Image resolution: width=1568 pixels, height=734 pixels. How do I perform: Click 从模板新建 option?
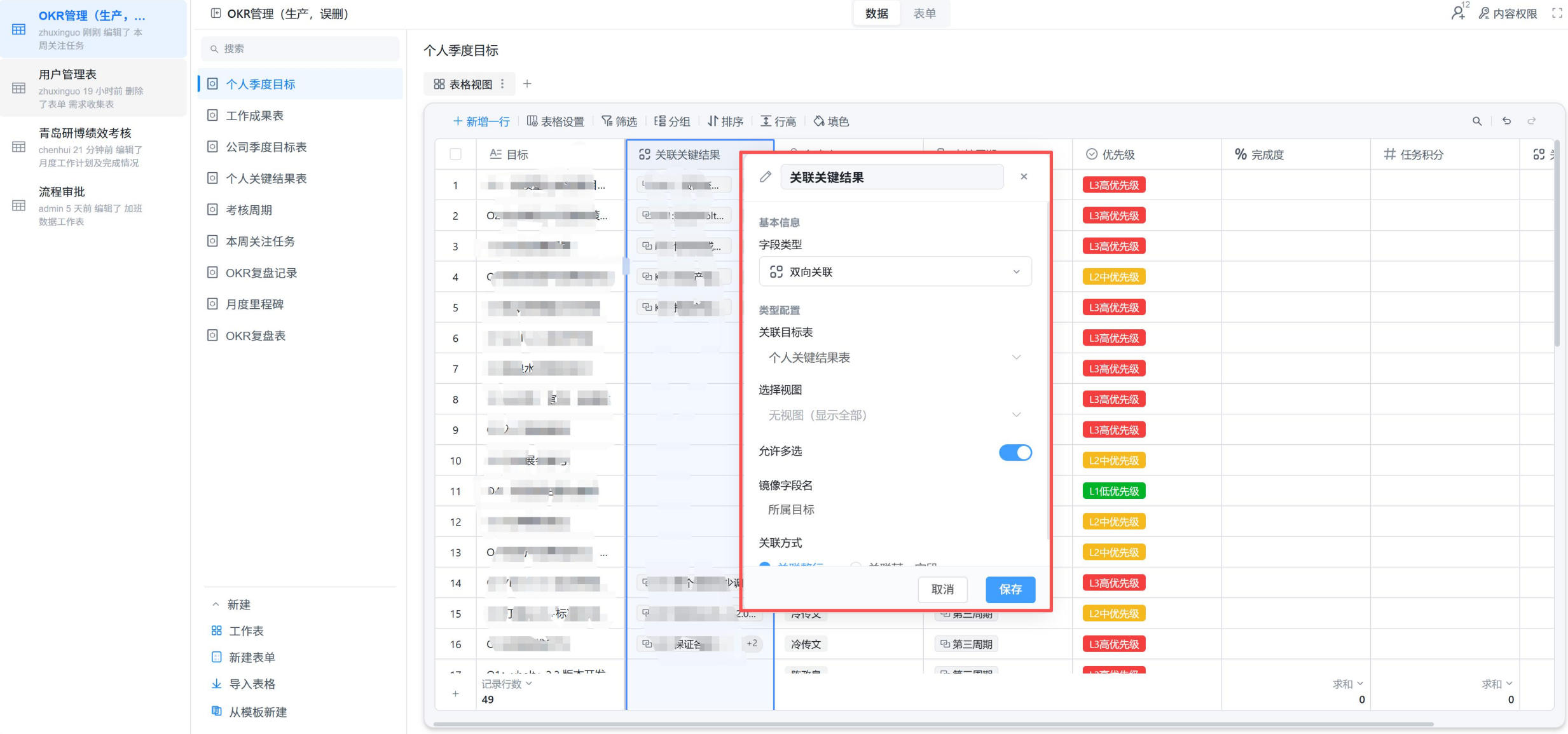click(x=249, y=712)
